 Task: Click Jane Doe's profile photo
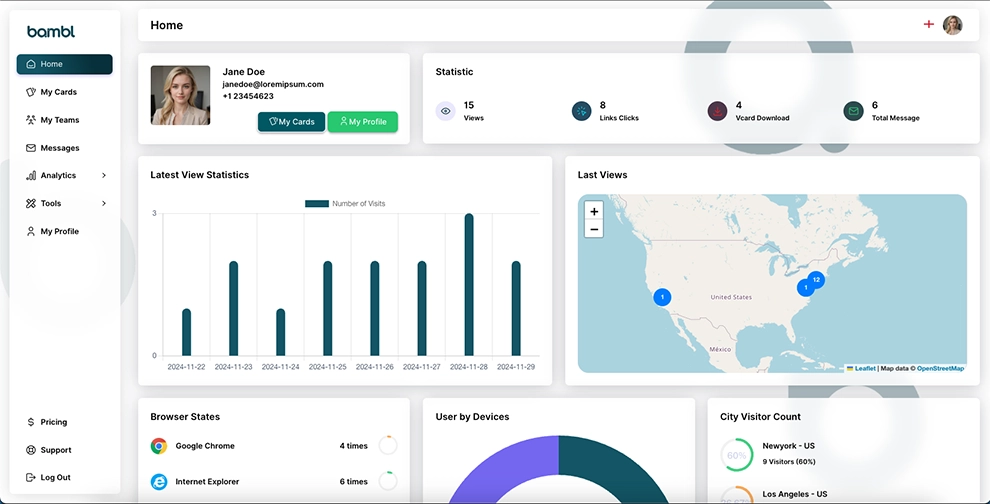click(180, 95)
